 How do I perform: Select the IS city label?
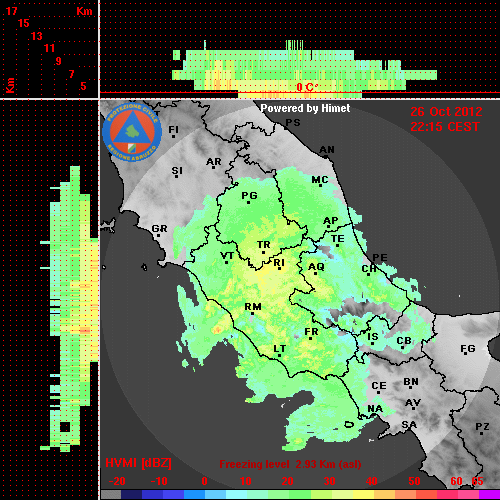click(x=373, y=337)
